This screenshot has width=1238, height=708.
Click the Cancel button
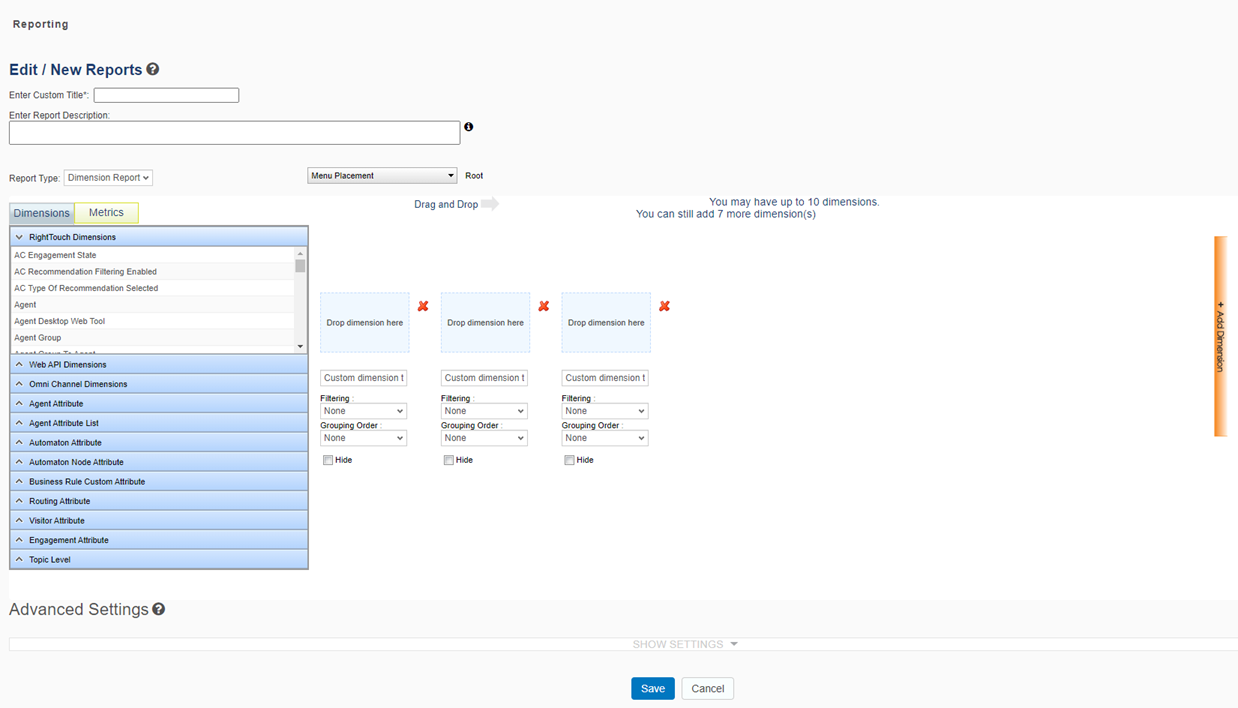[707, 688]
